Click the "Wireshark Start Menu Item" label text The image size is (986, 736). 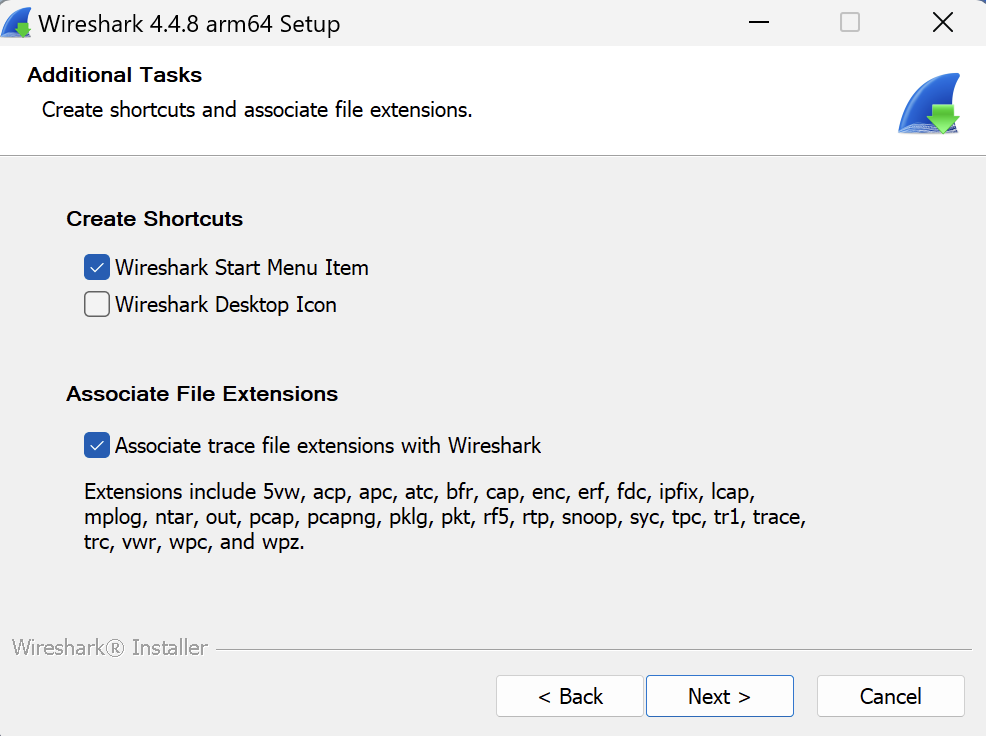[x=242, y=268]
